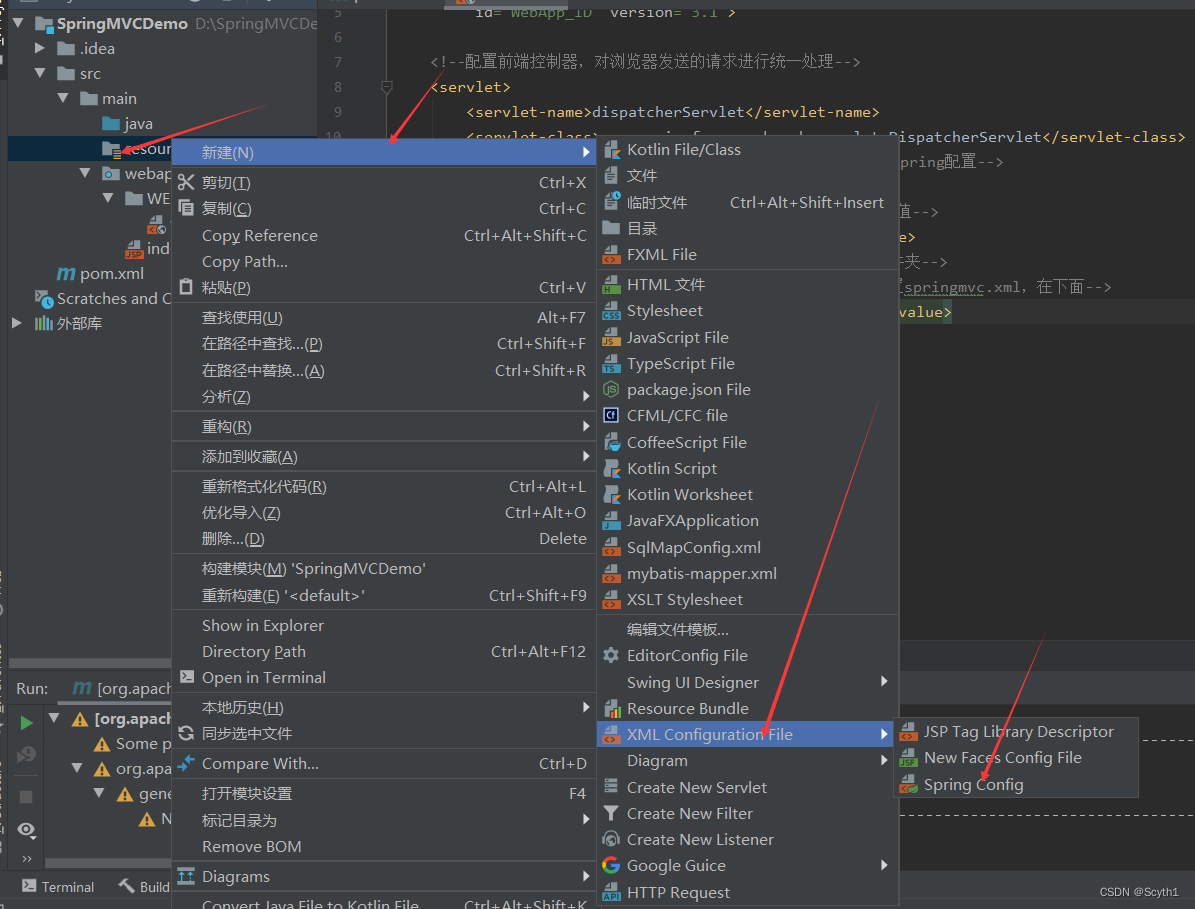Click the sync icon beside 同步选中文件
The image size is (1195, 909).
[x=186, y=734]
